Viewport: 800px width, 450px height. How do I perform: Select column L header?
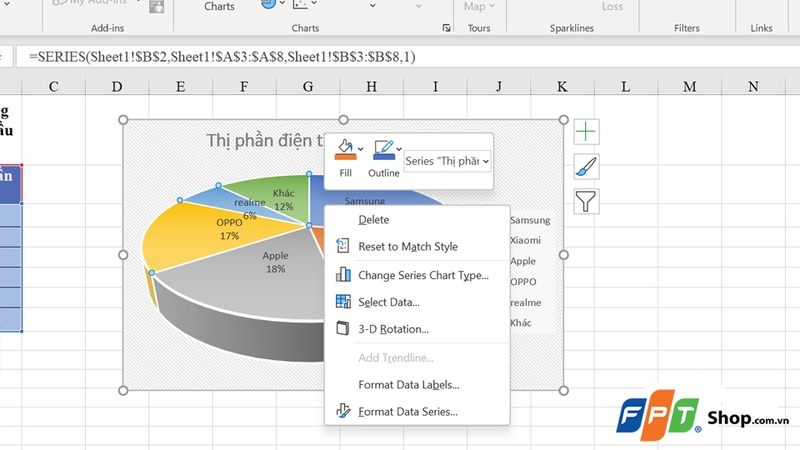(x=626, y=86)
